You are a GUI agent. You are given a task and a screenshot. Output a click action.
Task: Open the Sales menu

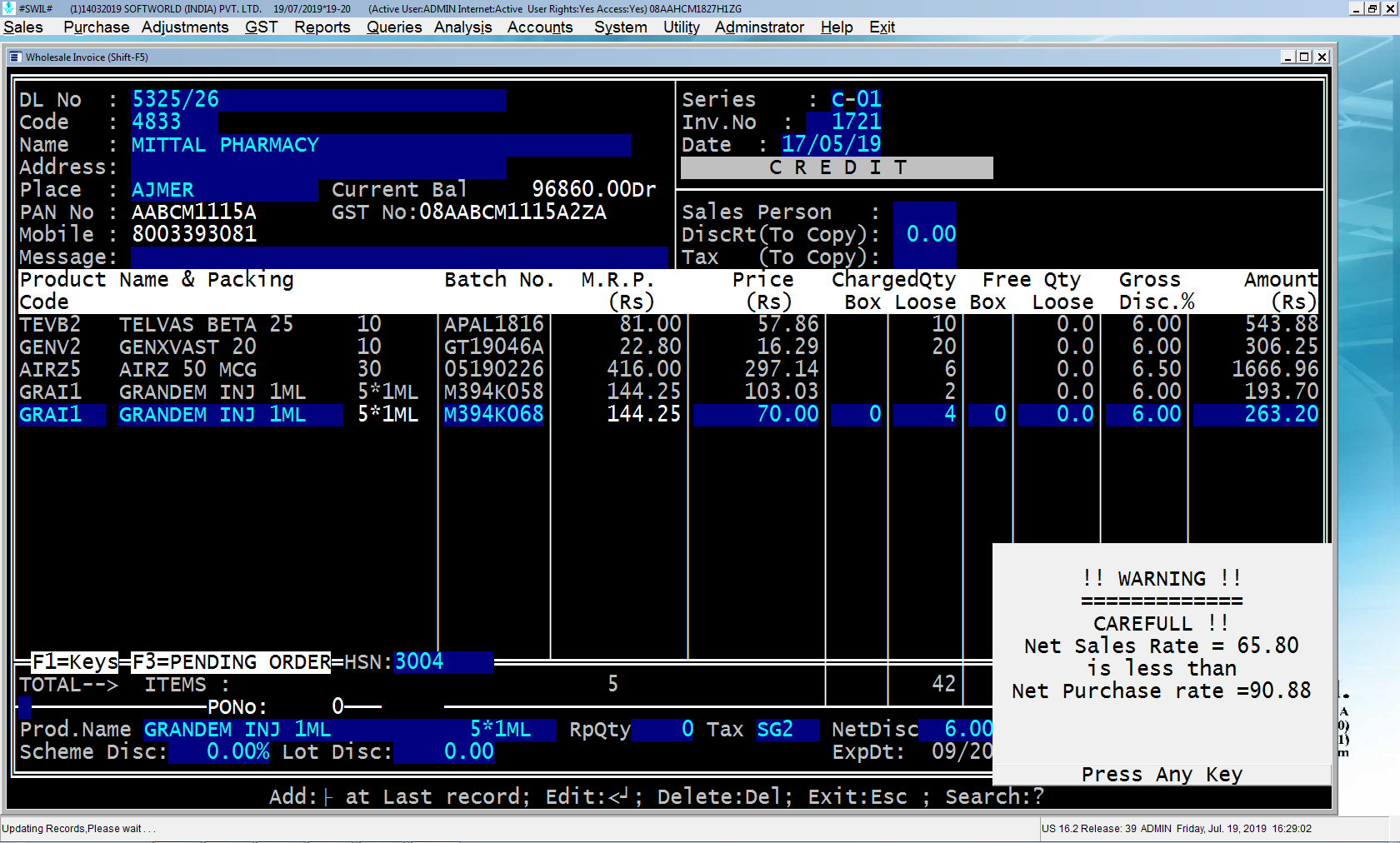tap(23, 27)
